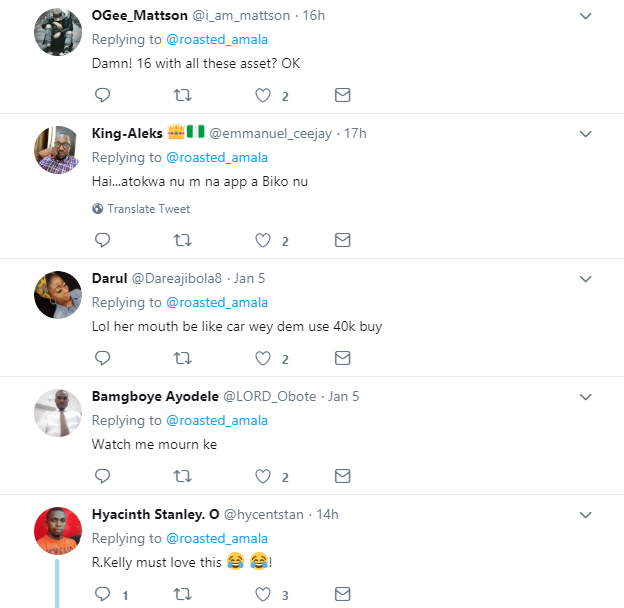Screen dimensions: 624x608
Task: Open Darul's tweet dropdown menu
Action: point(587,278)
